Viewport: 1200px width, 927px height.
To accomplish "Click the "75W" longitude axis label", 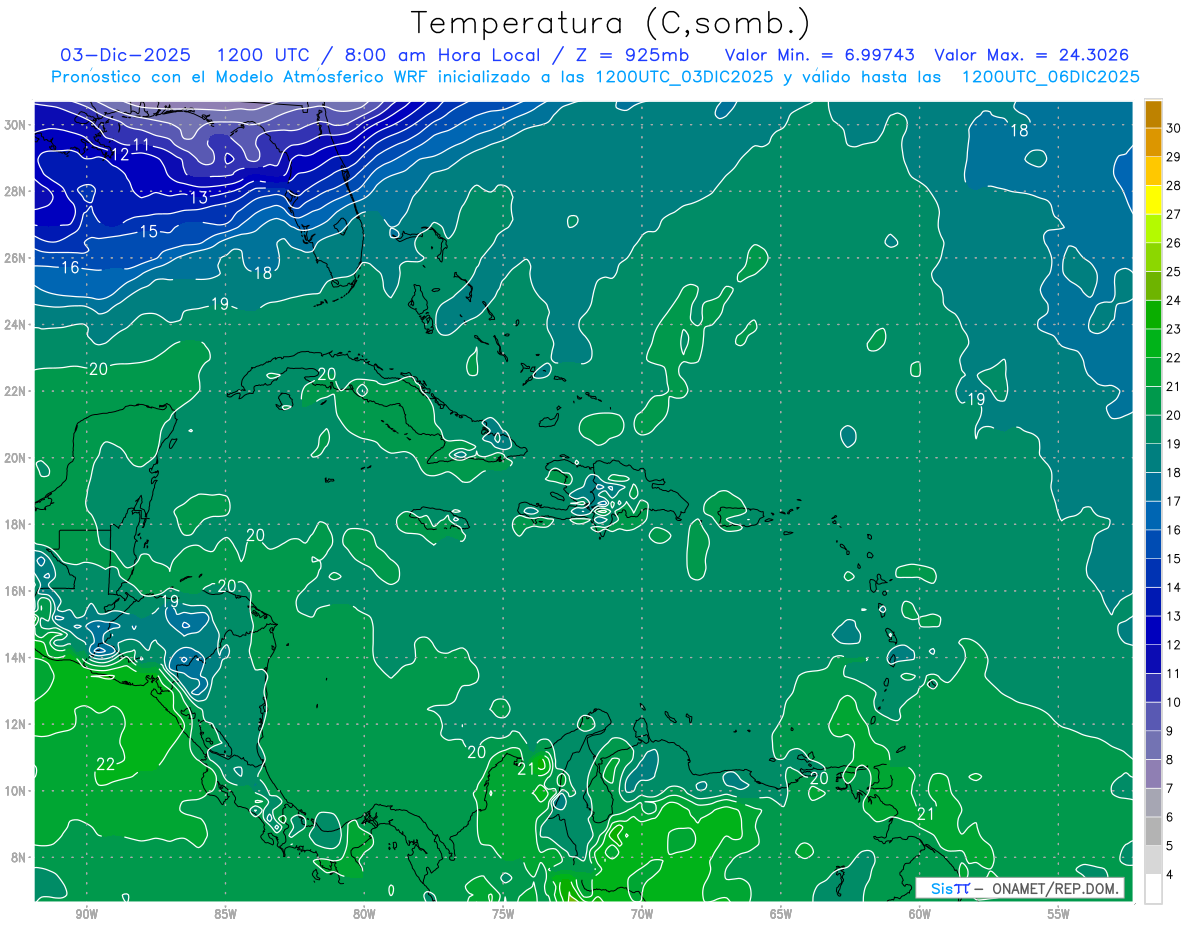I will point(503,915).
